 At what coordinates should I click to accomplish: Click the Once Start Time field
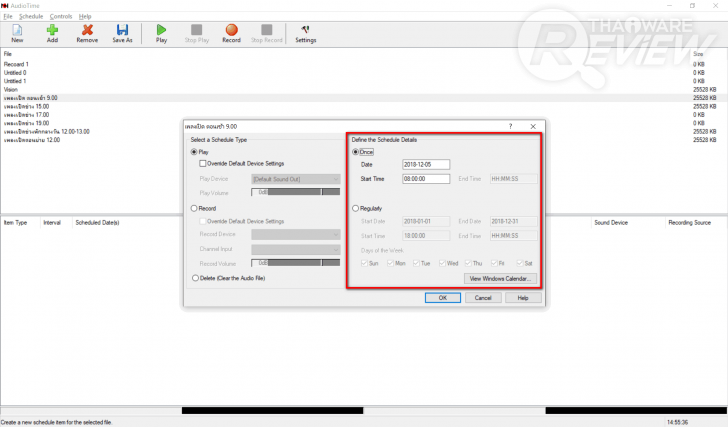pos(426,179)
